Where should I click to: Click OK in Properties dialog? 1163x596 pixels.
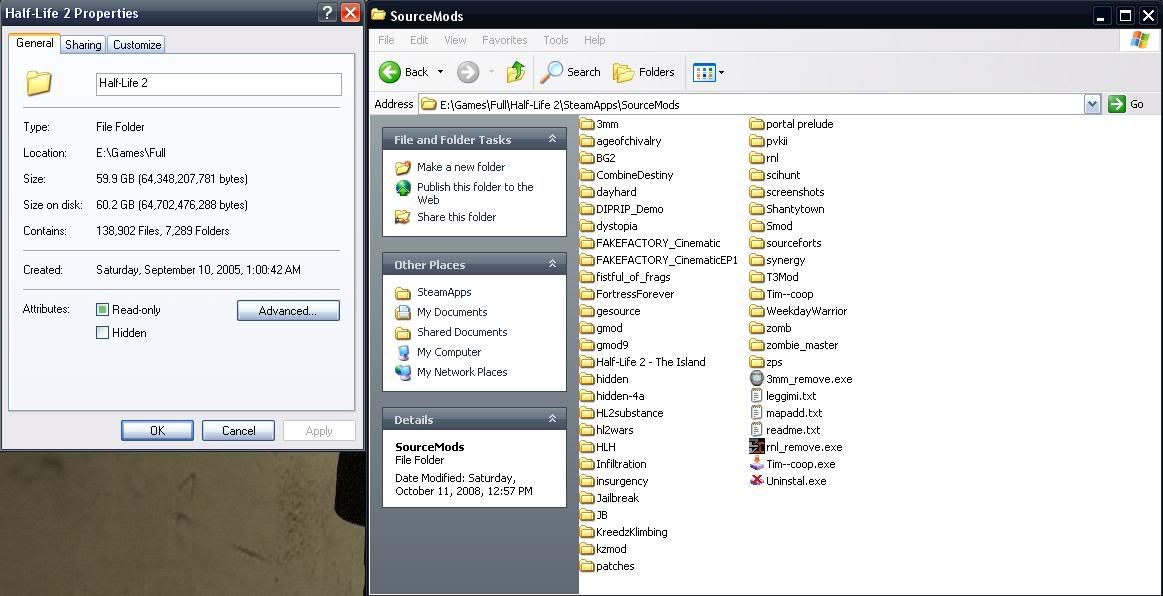coord(157,431)
